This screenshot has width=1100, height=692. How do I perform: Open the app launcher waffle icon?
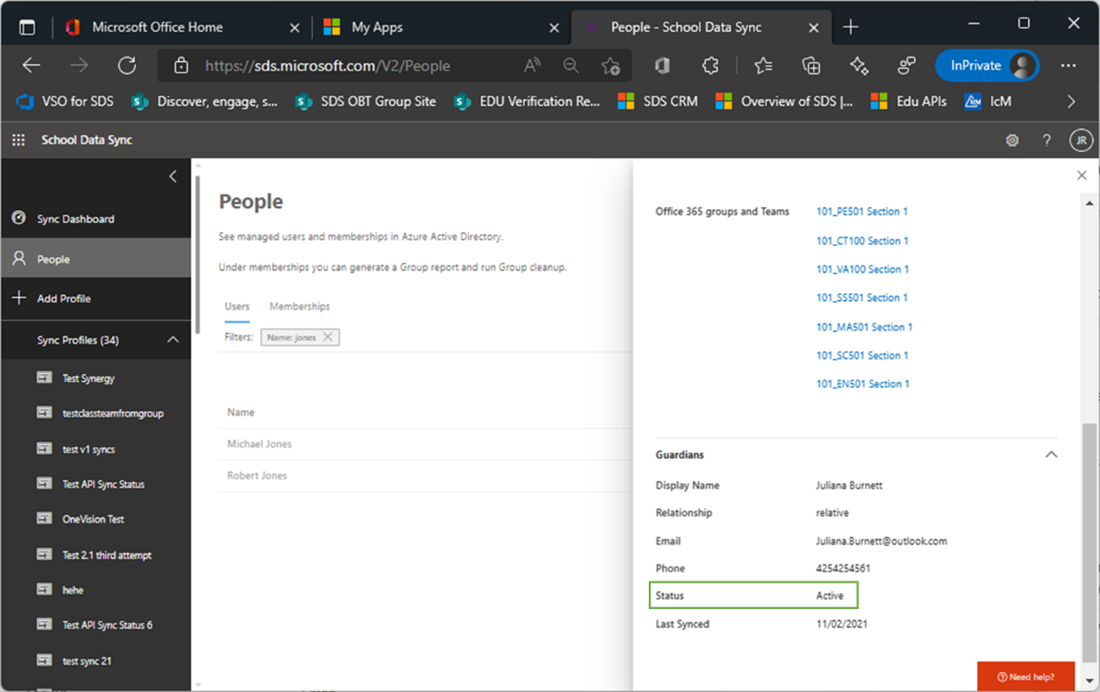18,140
